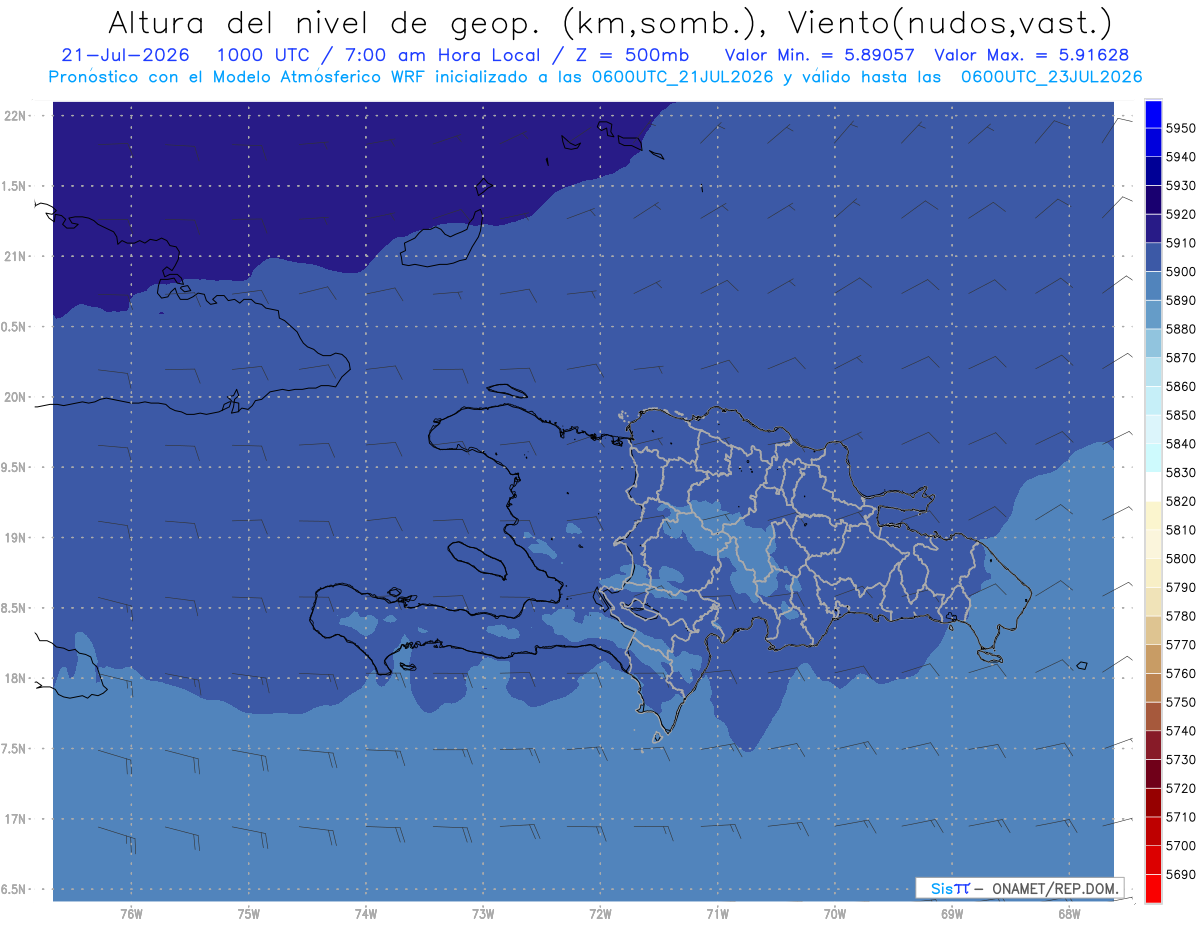1200x927 pixels.
Task: Click the "76W" longitude axis label
Action: [x=131, y=914]
